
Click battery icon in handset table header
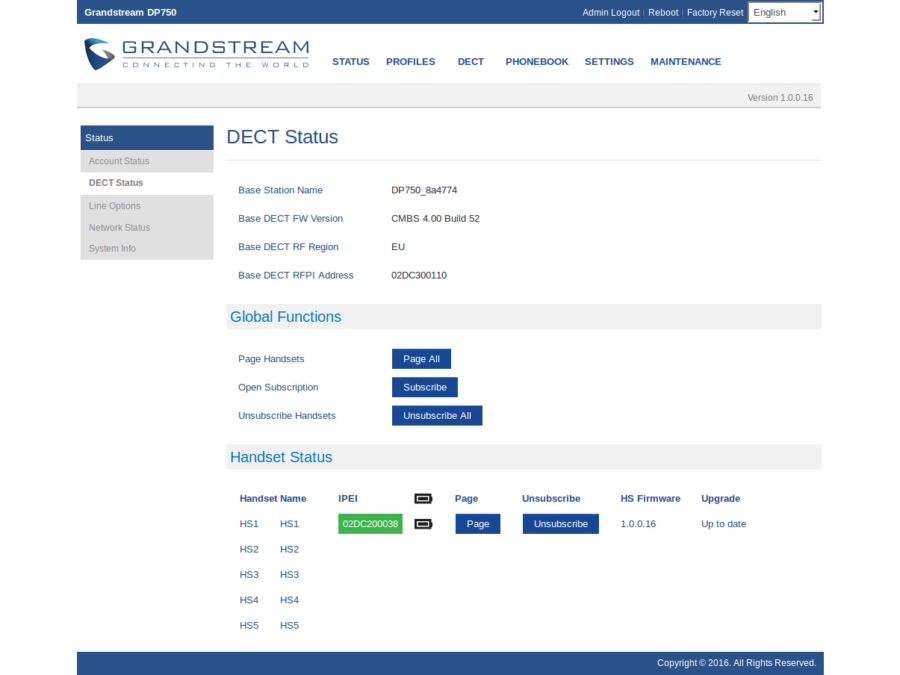point(423,498)
